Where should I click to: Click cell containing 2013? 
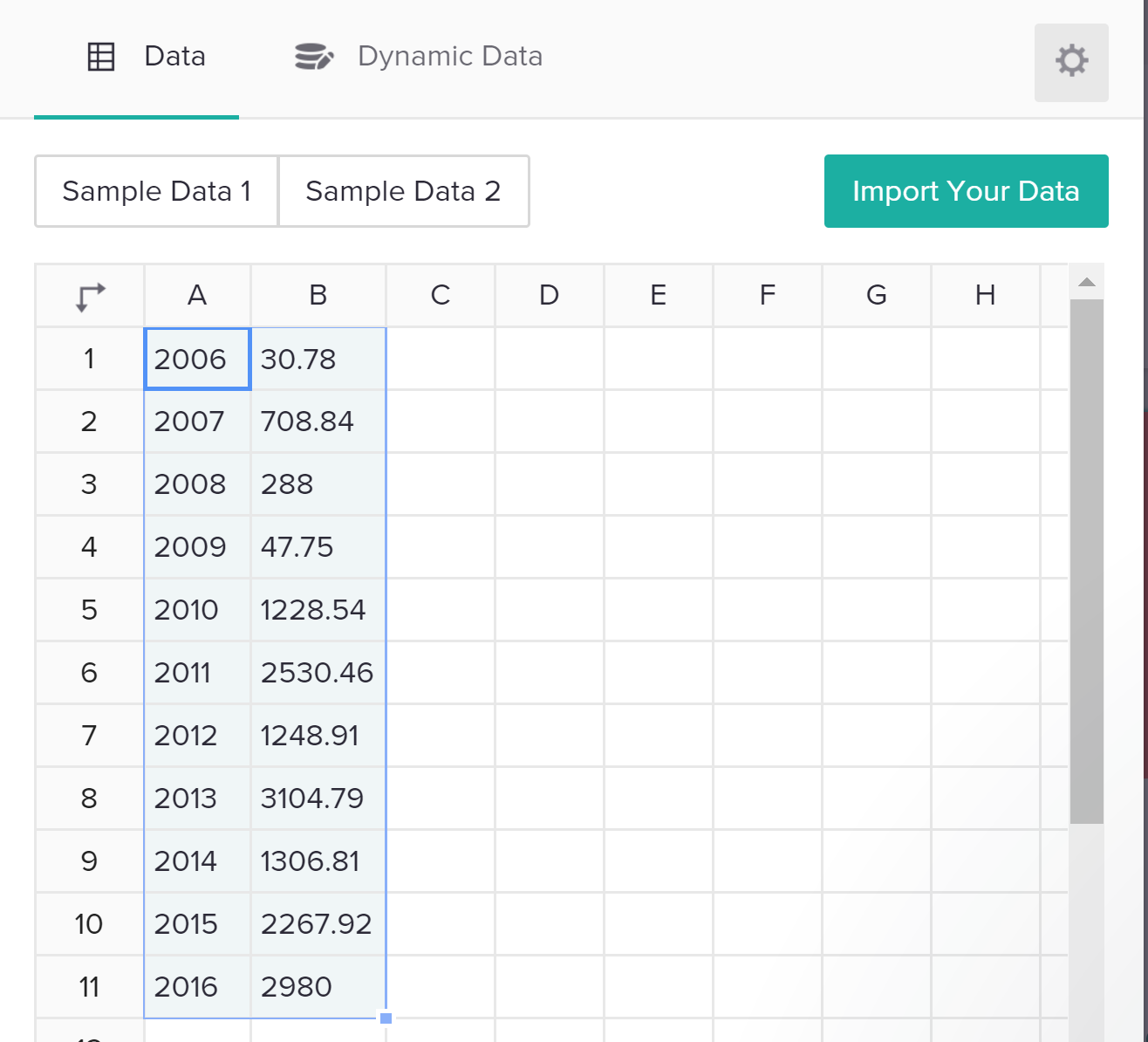197,799
